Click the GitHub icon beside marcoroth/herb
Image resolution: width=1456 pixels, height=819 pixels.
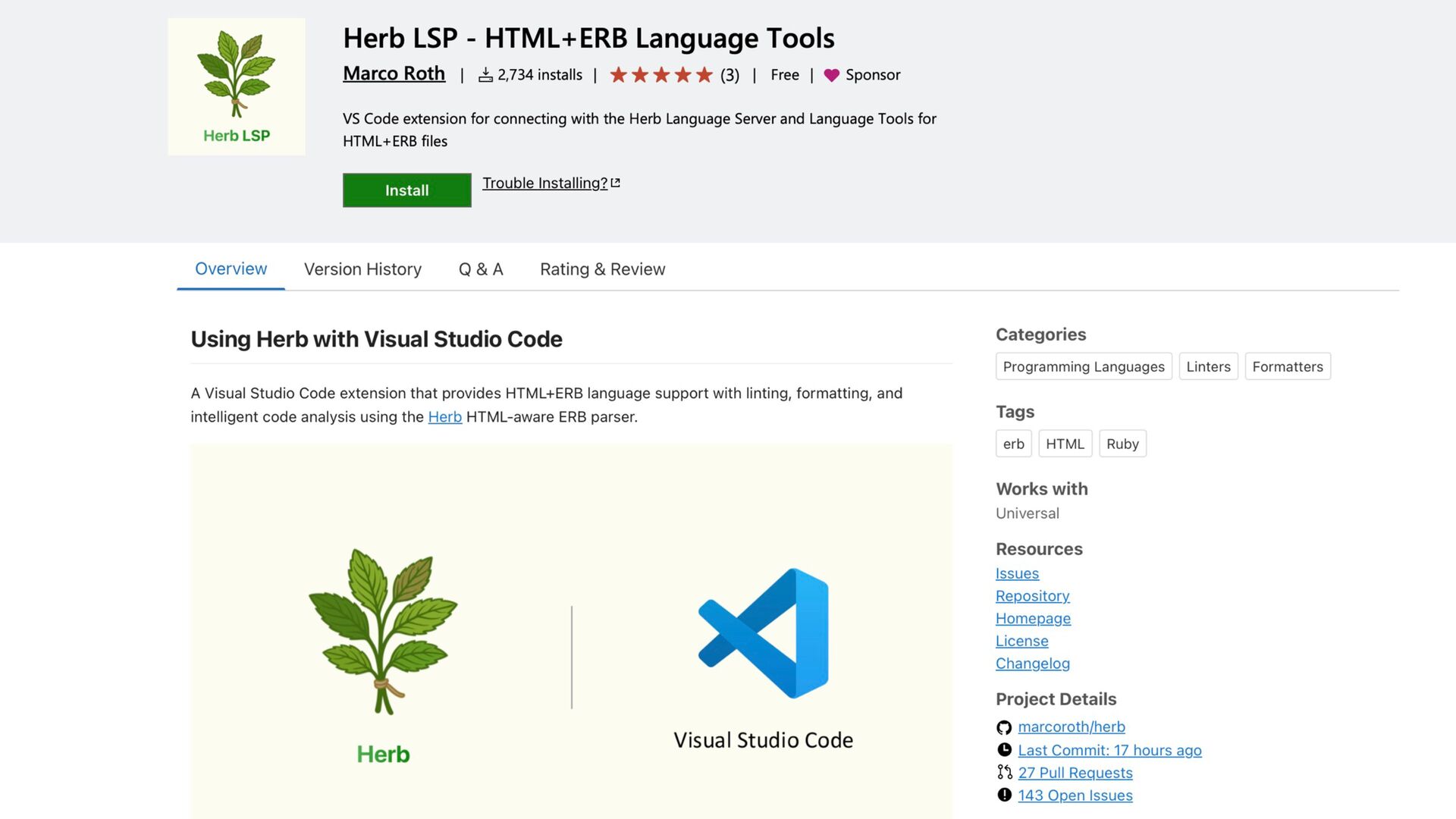point(1004,728)
